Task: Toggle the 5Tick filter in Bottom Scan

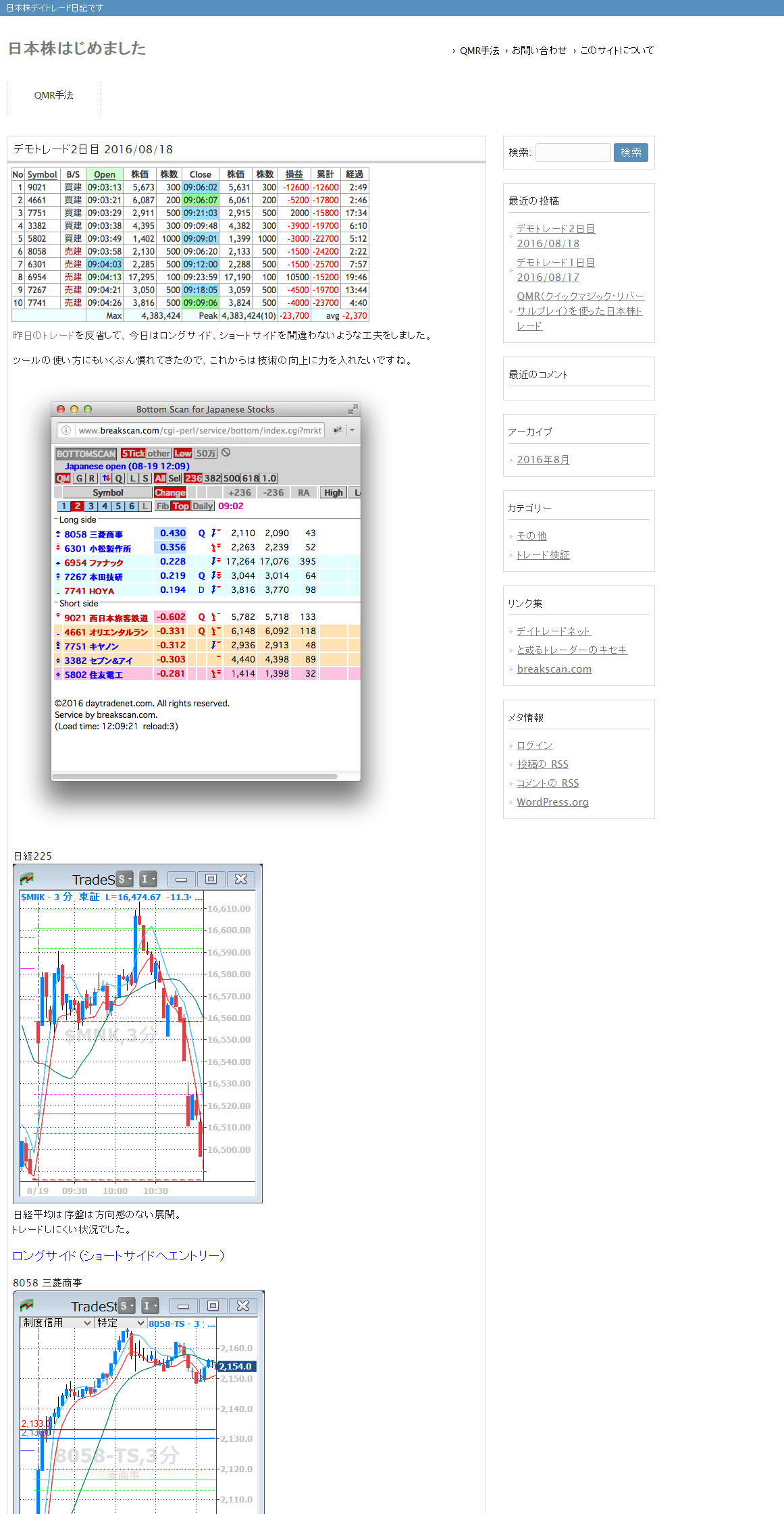Action: tap(133, 453)
